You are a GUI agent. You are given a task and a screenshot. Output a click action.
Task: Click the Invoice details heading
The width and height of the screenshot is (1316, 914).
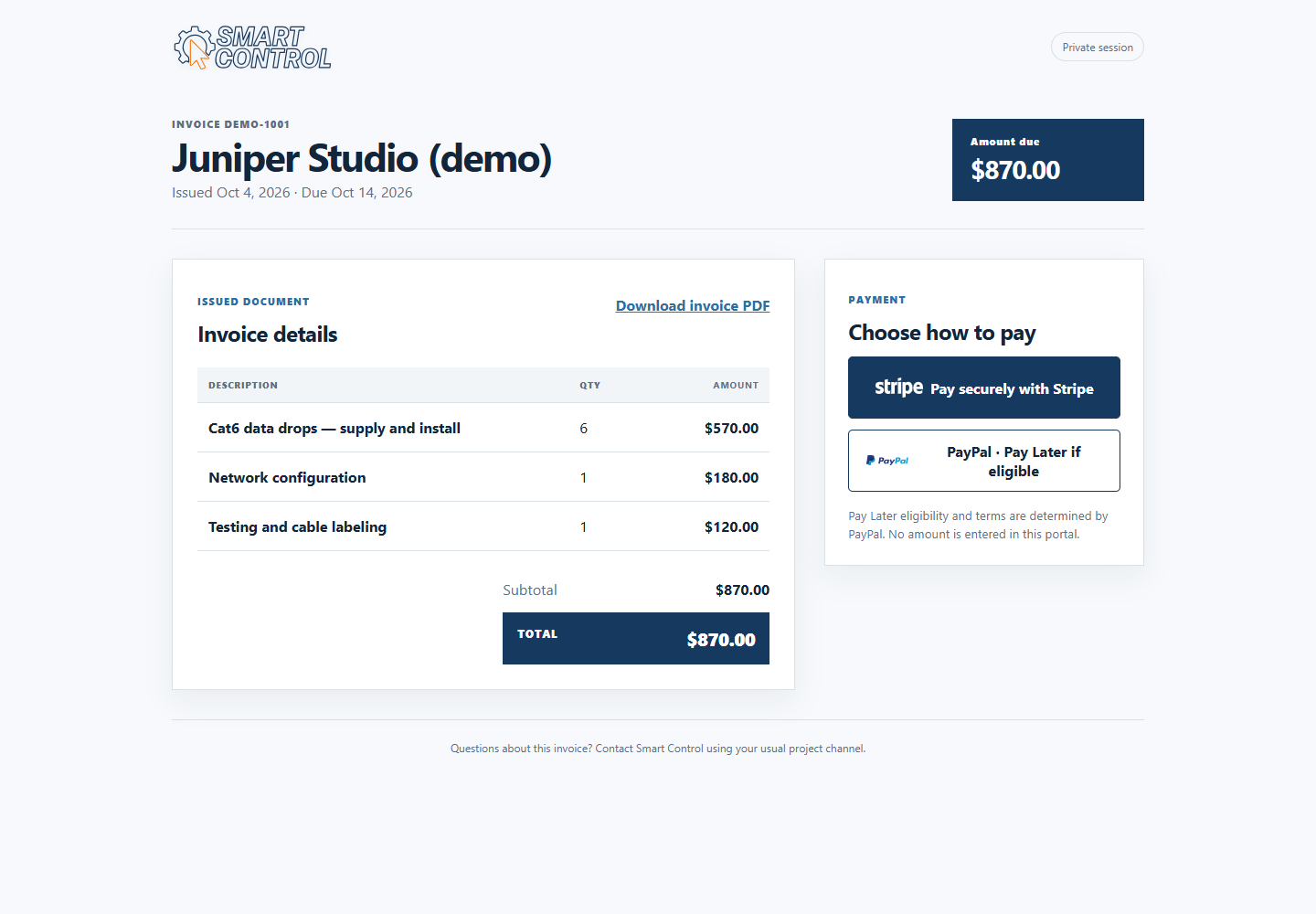point(268,335)
